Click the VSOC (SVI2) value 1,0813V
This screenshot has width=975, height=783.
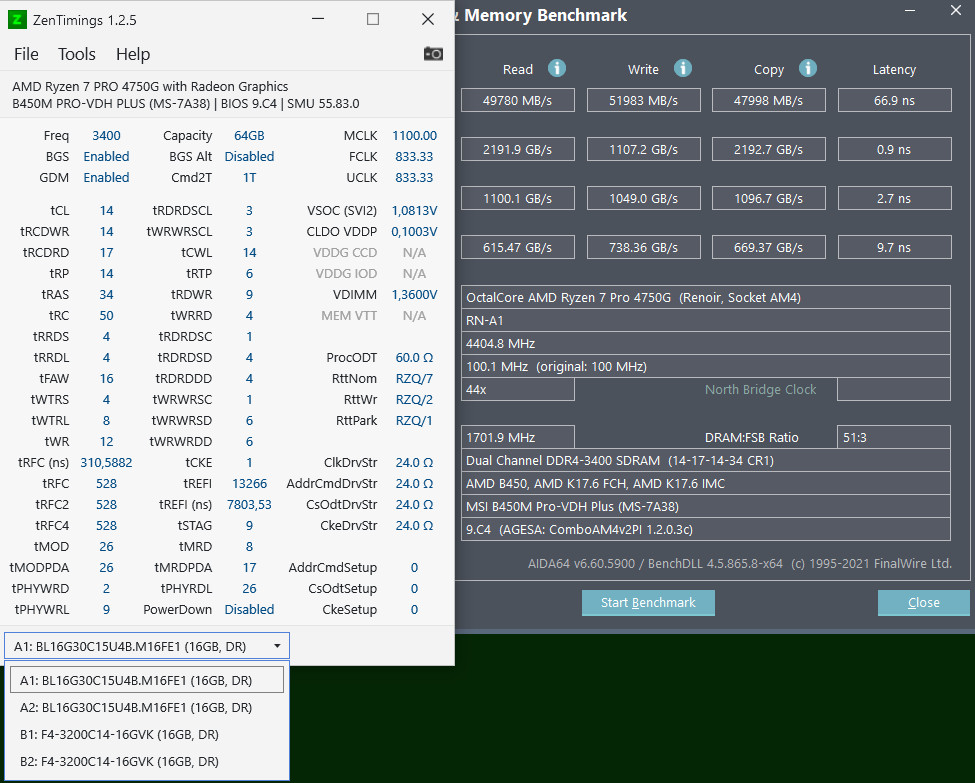[x=414, y=211]
